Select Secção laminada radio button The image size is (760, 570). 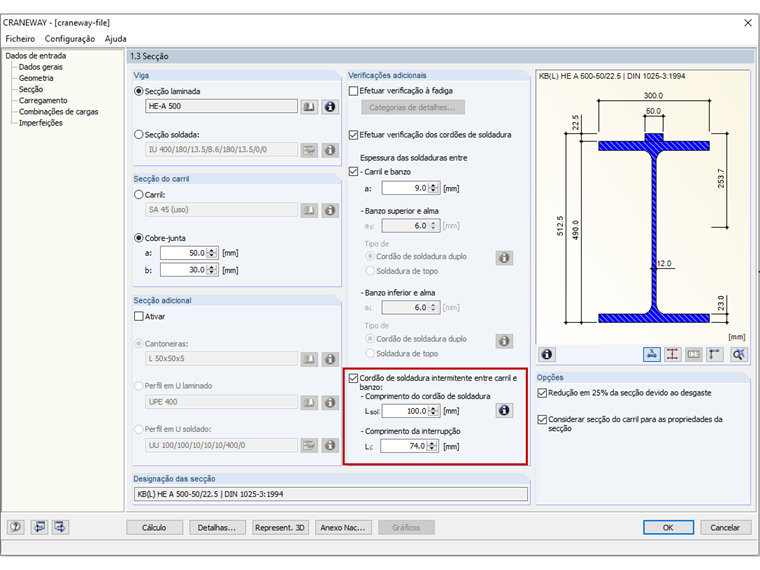139,91
